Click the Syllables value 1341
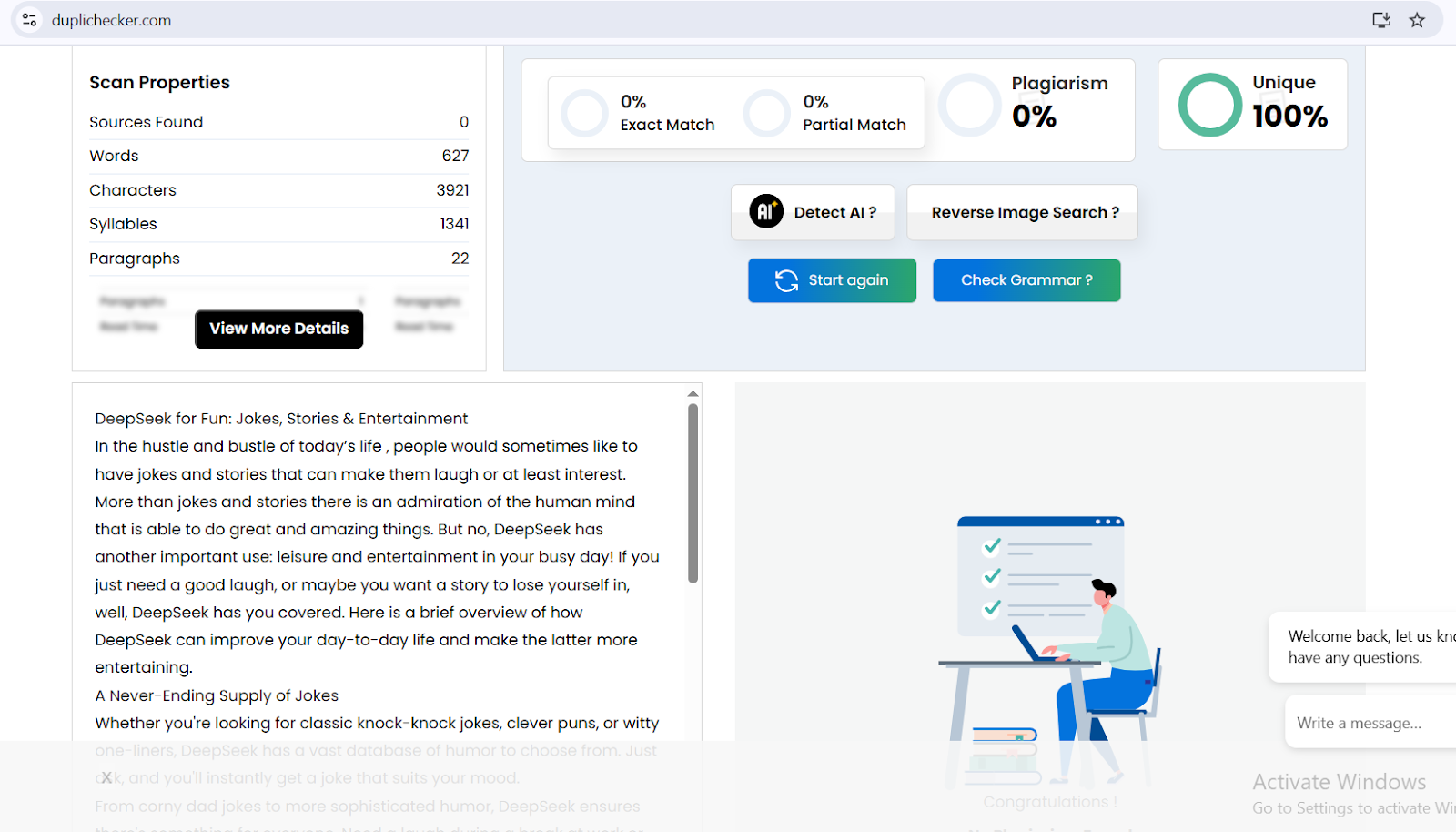 (x=454, y=224)
